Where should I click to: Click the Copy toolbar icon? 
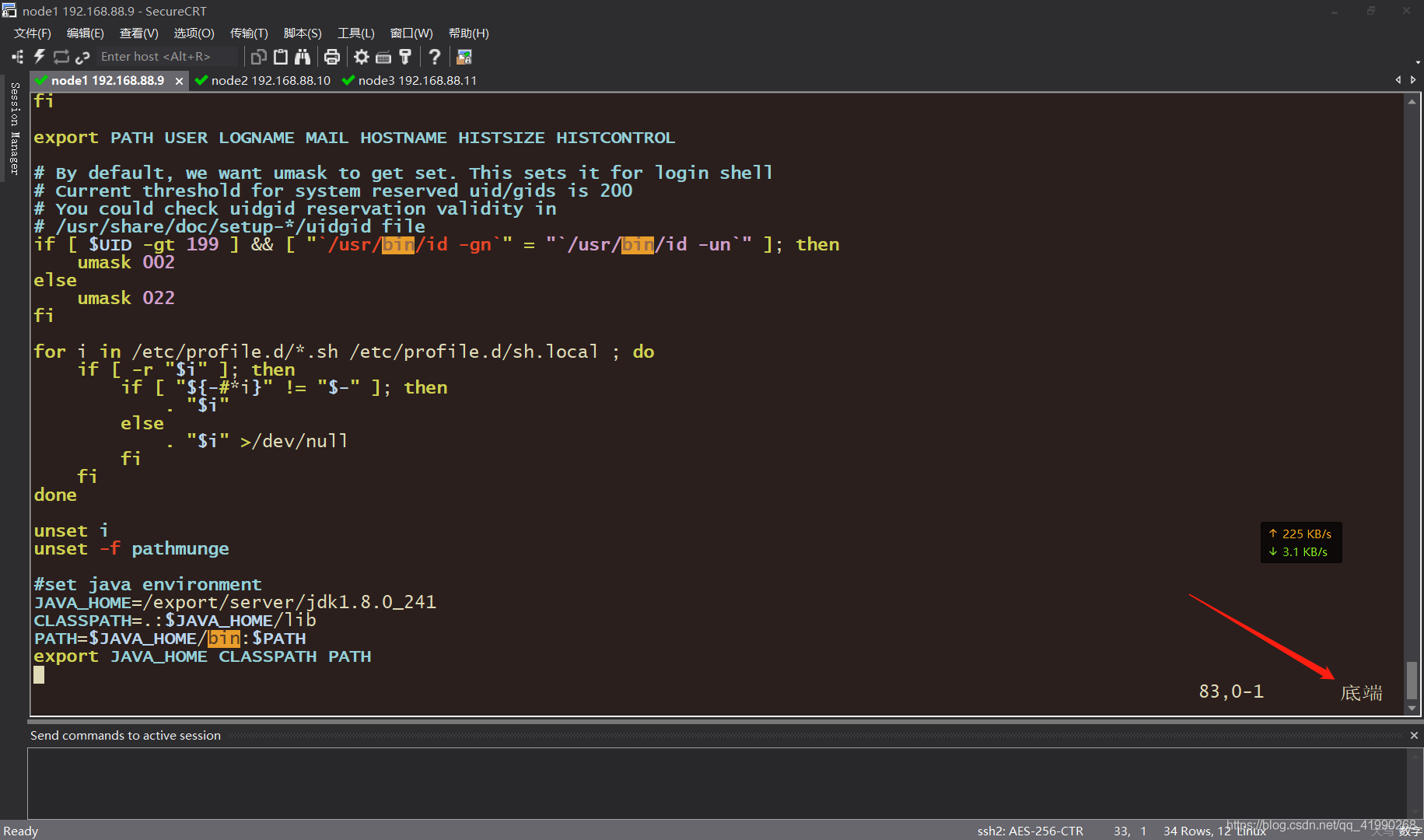pos(259,57)
